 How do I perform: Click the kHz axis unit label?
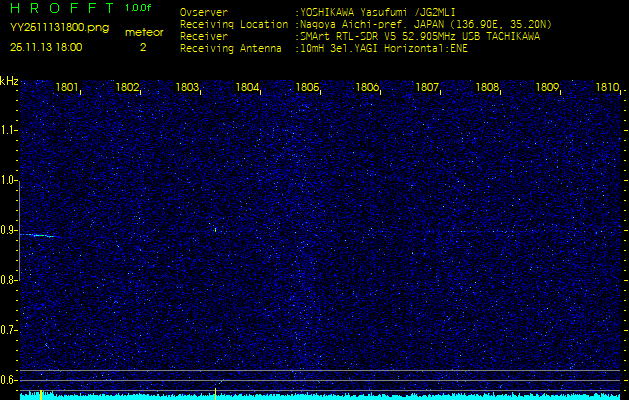9,80
